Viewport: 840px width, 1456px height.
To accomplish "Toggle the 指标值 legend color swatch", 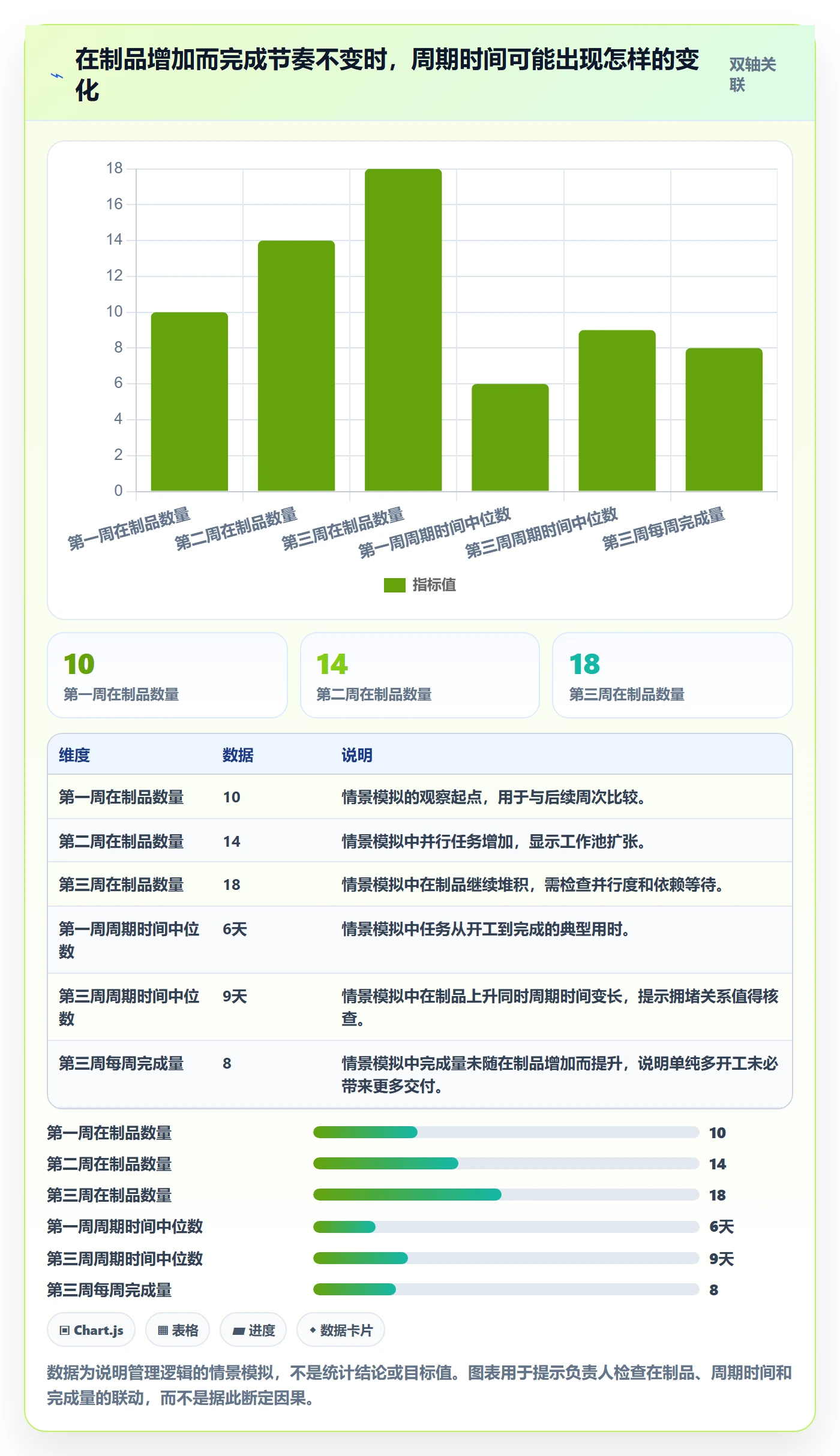I will [x=394, y=585].
